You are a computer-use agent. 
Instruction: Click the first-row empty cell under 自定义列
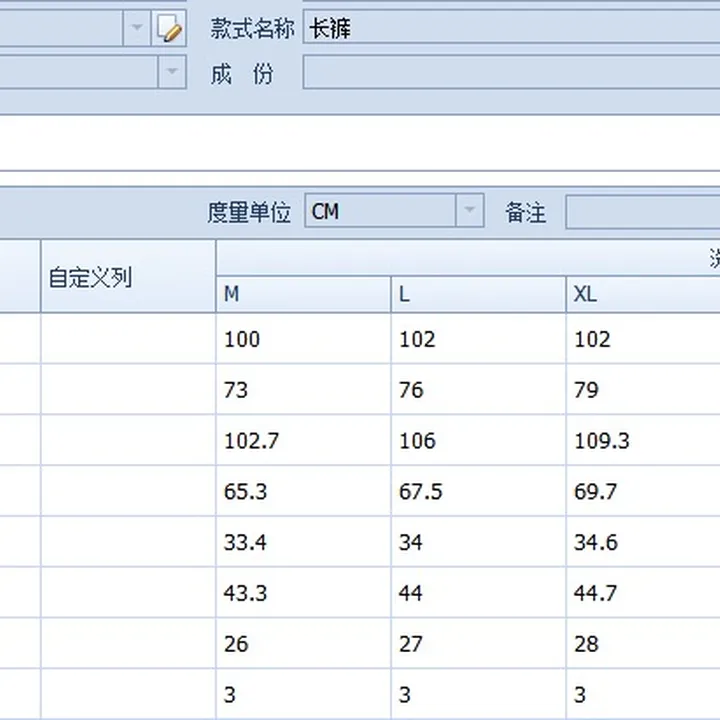coord(128,339)
